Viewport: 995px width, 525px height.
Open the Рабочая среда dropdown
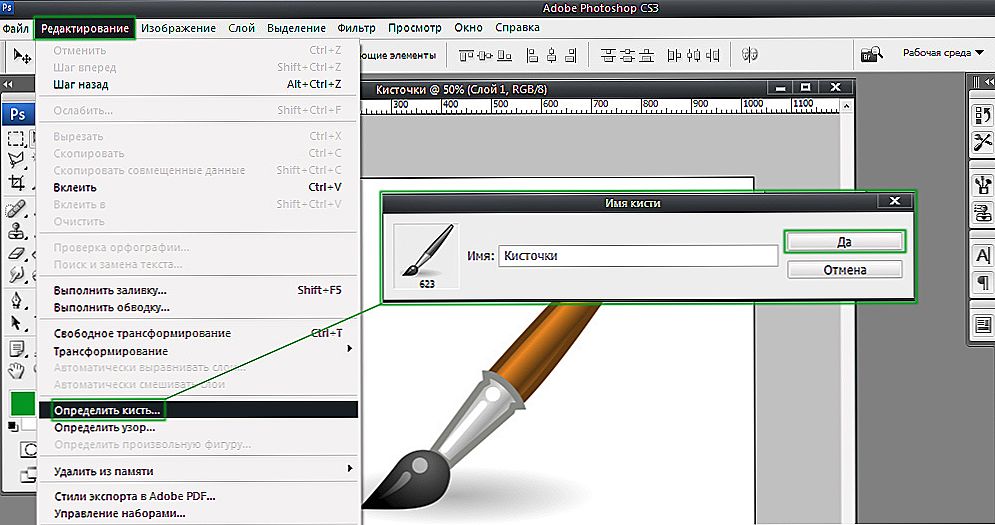943,53
